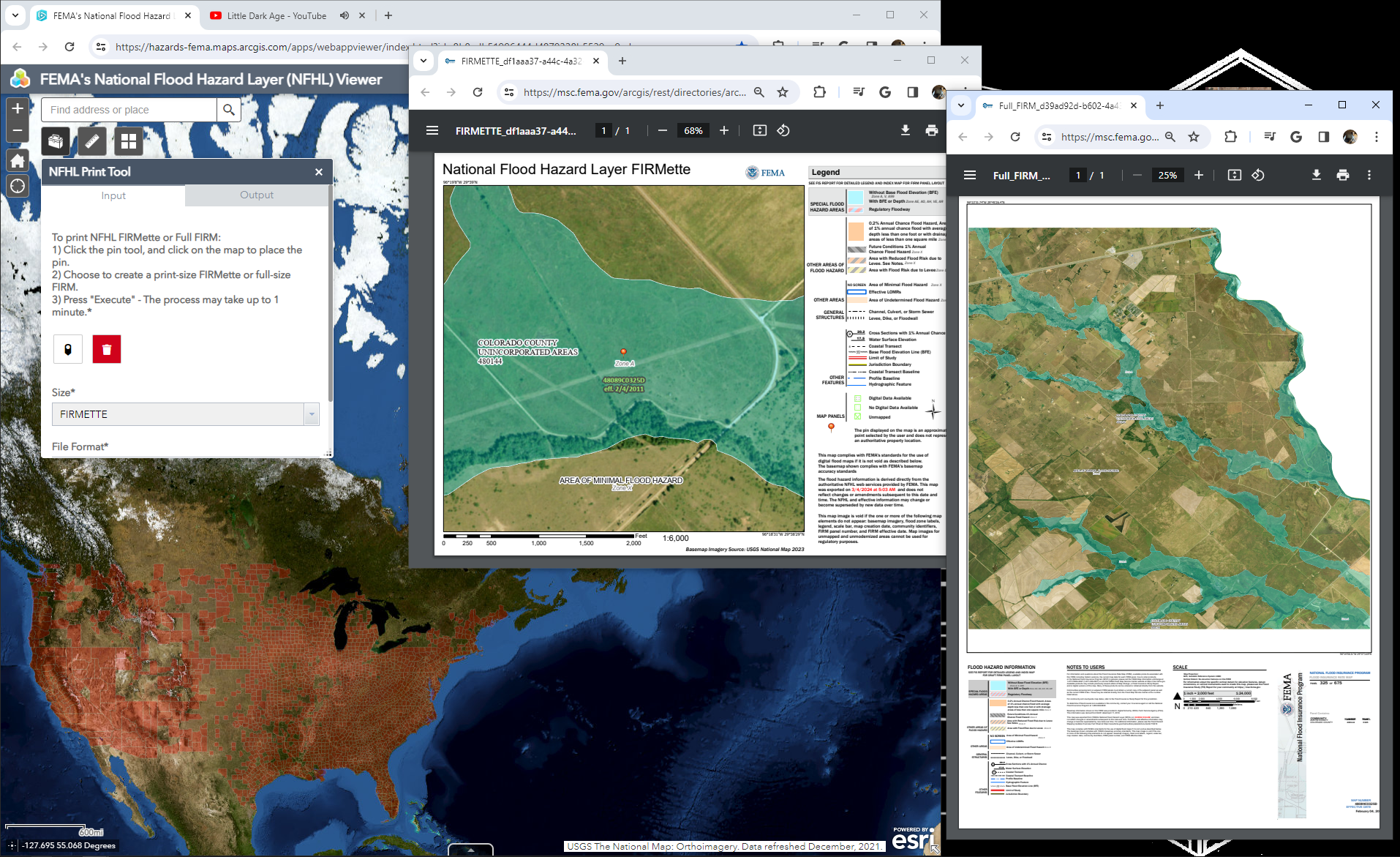Viewport: 1400px width, 857px height.
Task: Click the msc.fema.gov address bar in FIRMETTE window
Action: (634, 92)
